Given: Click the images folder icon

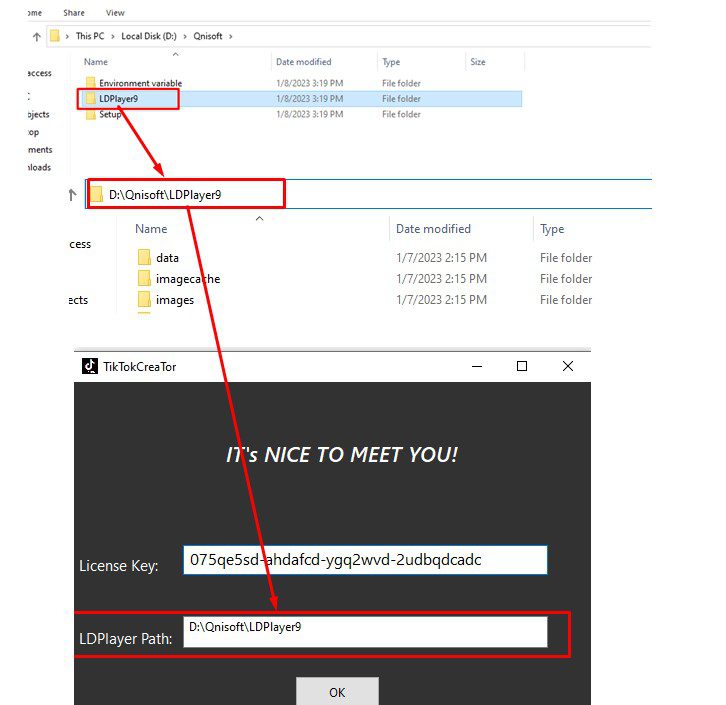Looking at the screenshot, I should (144, 300).
